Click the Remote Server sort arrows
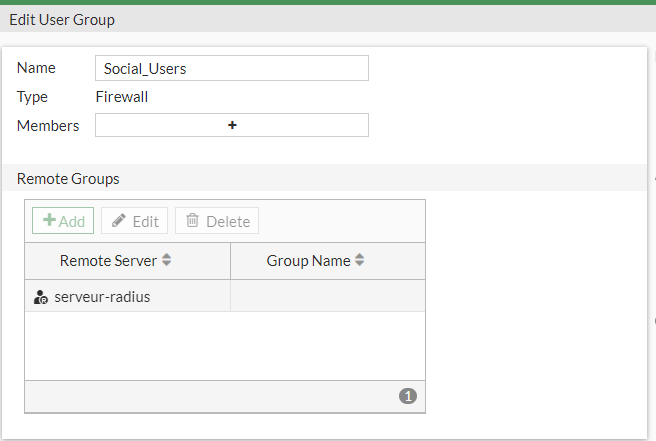This screenshot has width=656, height=441. (167, 261)
